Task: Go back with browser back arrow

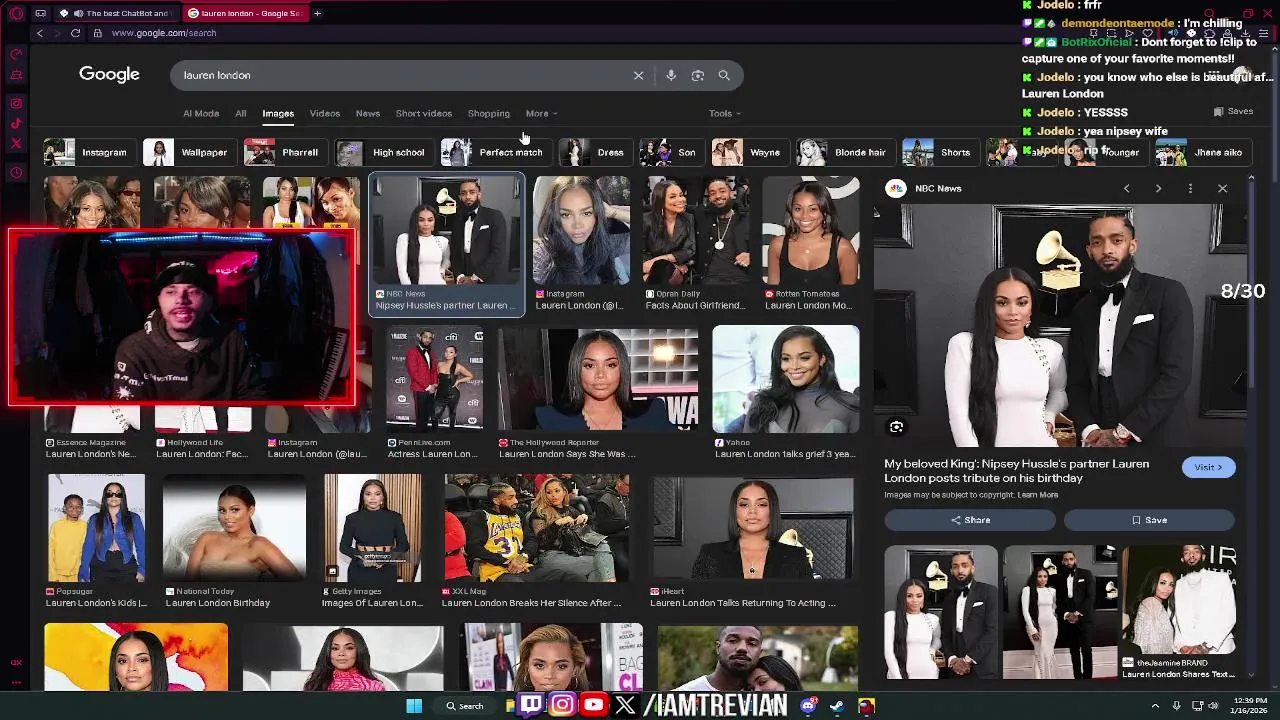Action: tap(40, 33)
